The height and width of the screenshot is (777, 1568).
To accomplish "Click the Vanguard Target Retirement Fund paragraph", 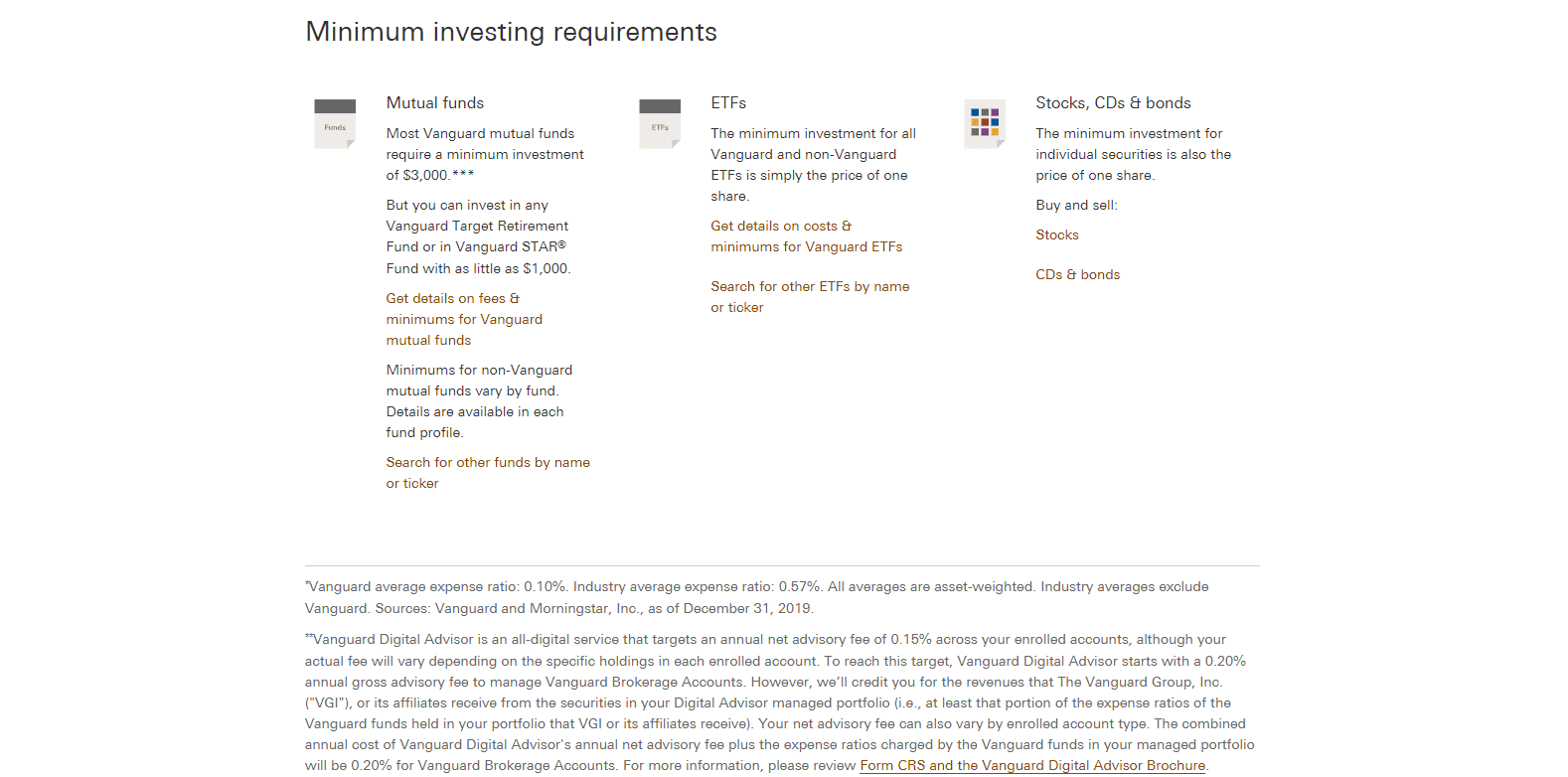I will (478, 236).
